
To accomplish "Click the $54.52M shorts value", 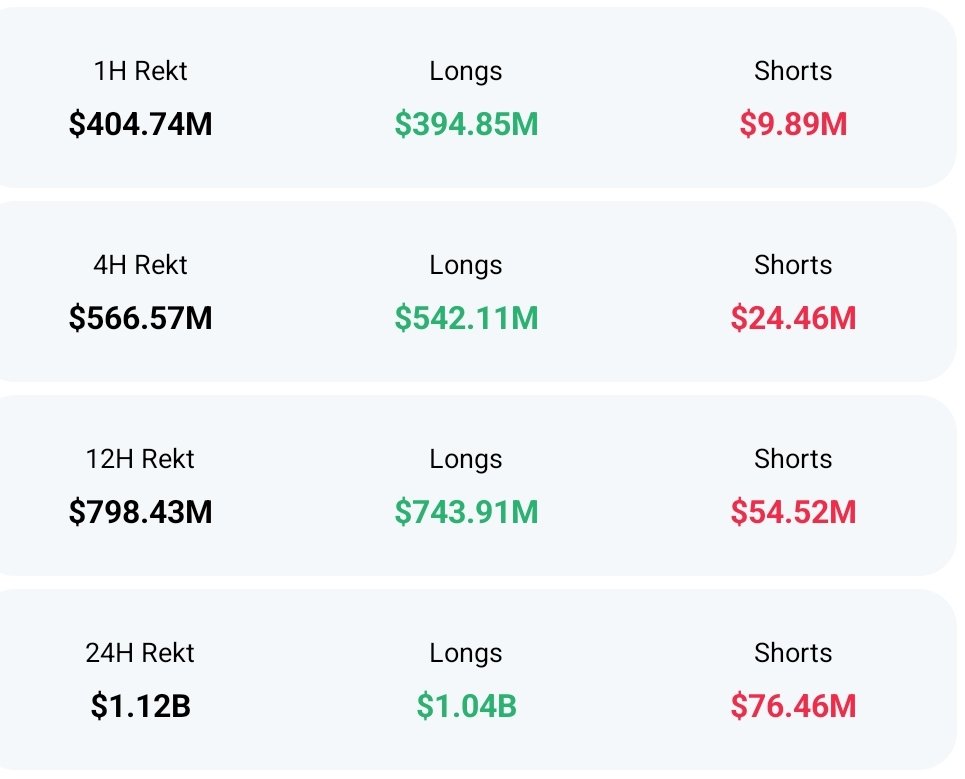I will [x=793, y=511].
